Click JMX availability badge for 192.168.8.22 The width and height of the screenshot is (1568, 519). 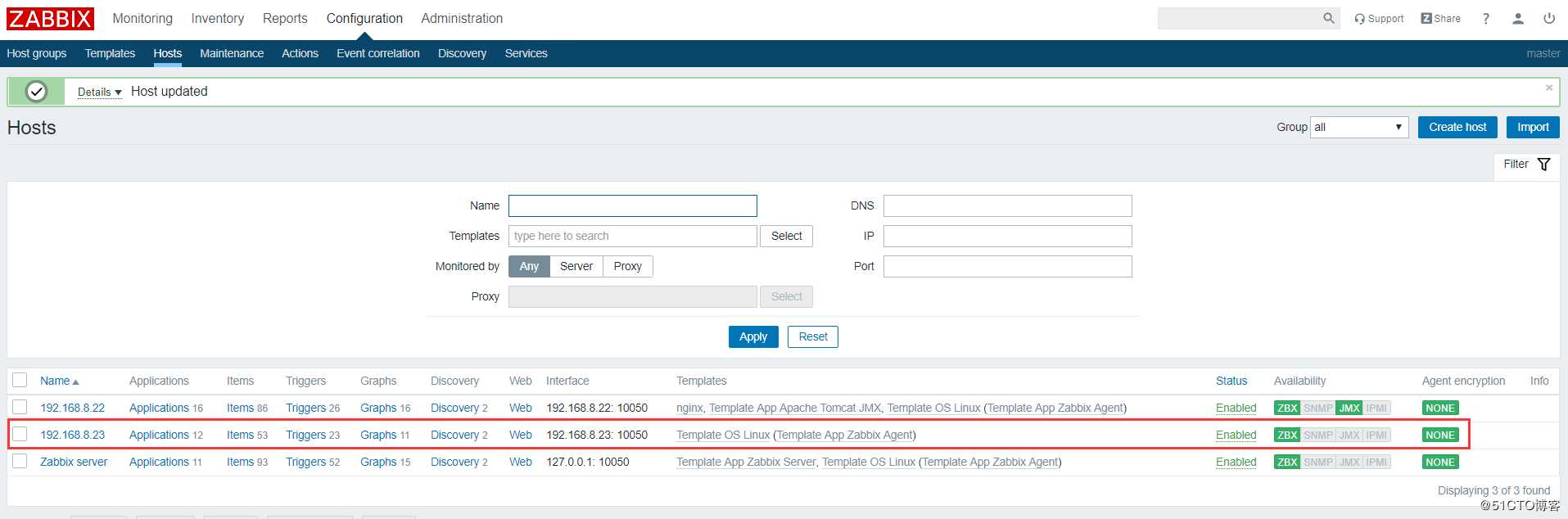(1349, 408)
